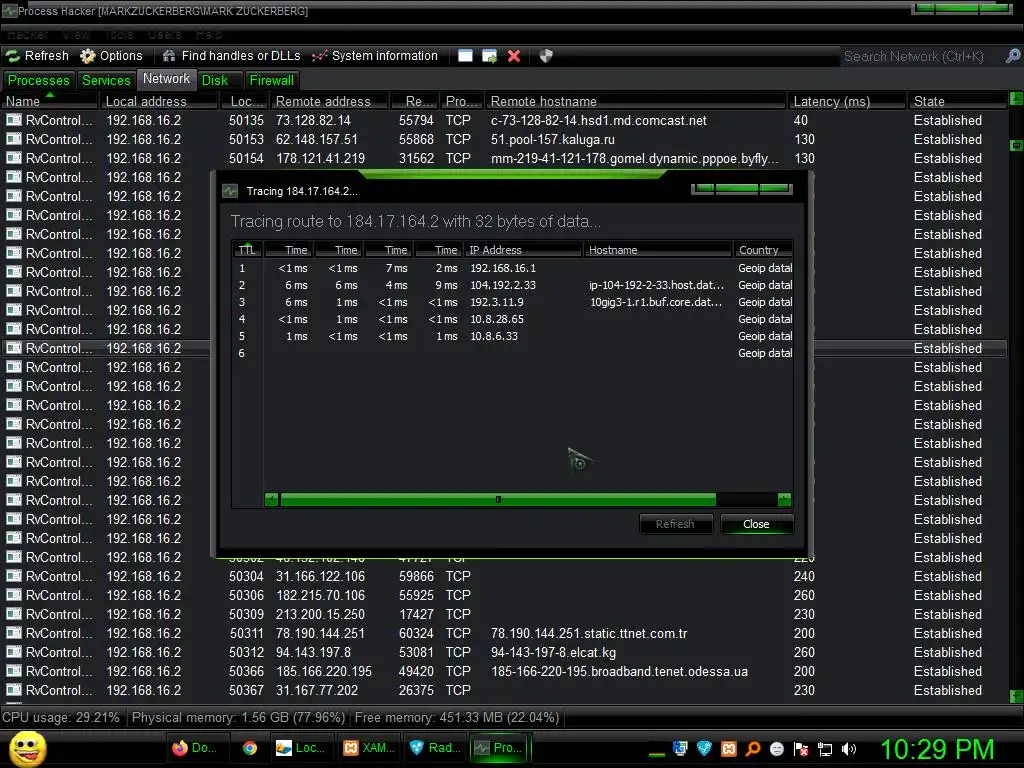The image size is (1024, 768).
Task: Select hop 5 row 10.8.6.33
Action: 513,336
